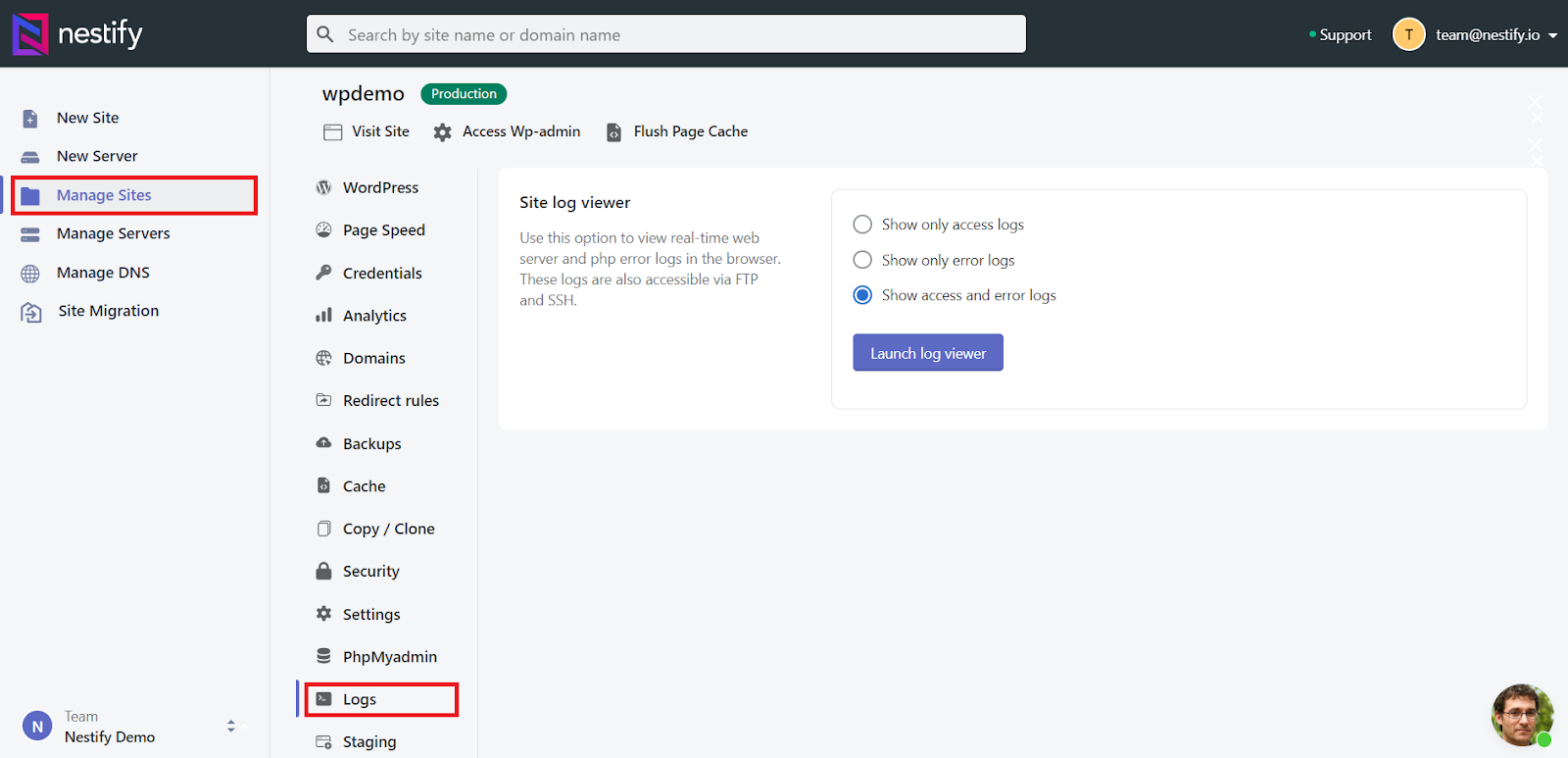The height and width of the screenshot is (758, 1568).
Task: Click the Redirect rules icon
Action: tap(323, 400)
